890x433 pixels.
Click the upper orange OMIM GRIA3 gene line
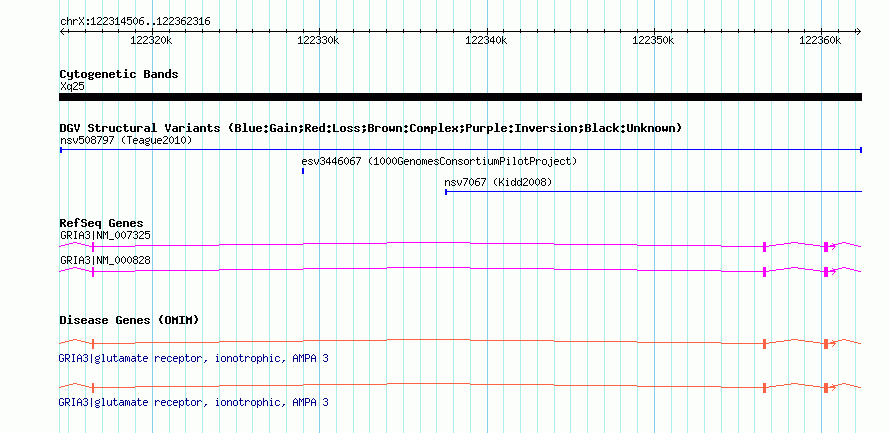click(x=460, y=343)
